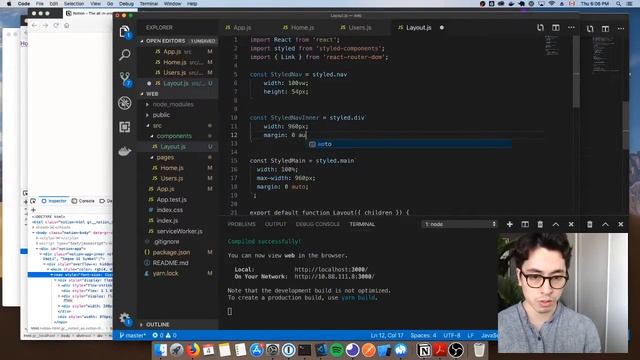Collapse the Open Editors section
This screenshot has width=640, height=360.
click(x=178, y=41)
